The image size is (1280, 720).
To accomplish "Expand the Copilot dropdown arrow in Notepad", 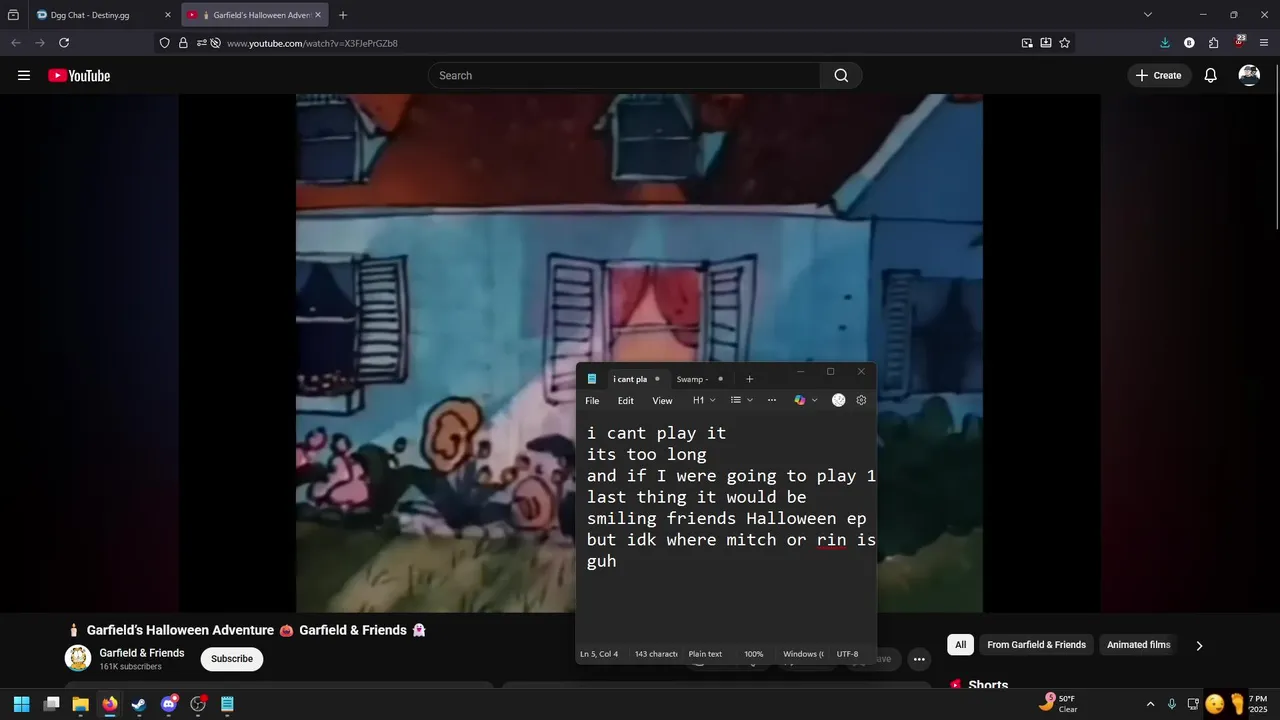I will click(814, 400).
